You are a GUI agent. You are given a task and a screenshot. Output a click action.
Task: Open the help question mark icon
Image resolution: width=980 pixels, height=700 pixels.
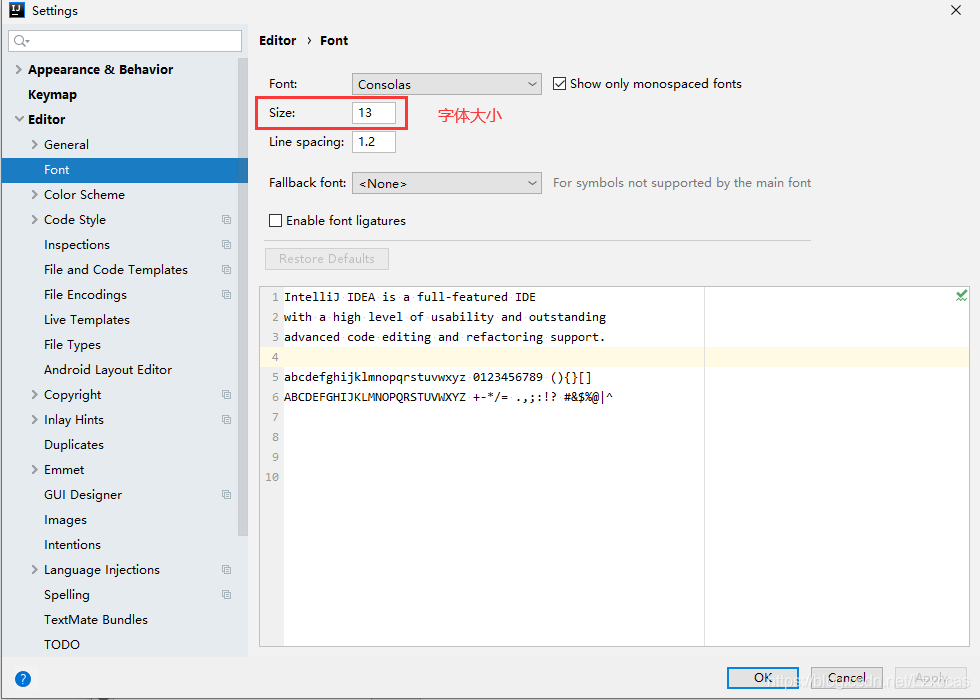coord(22,679)
